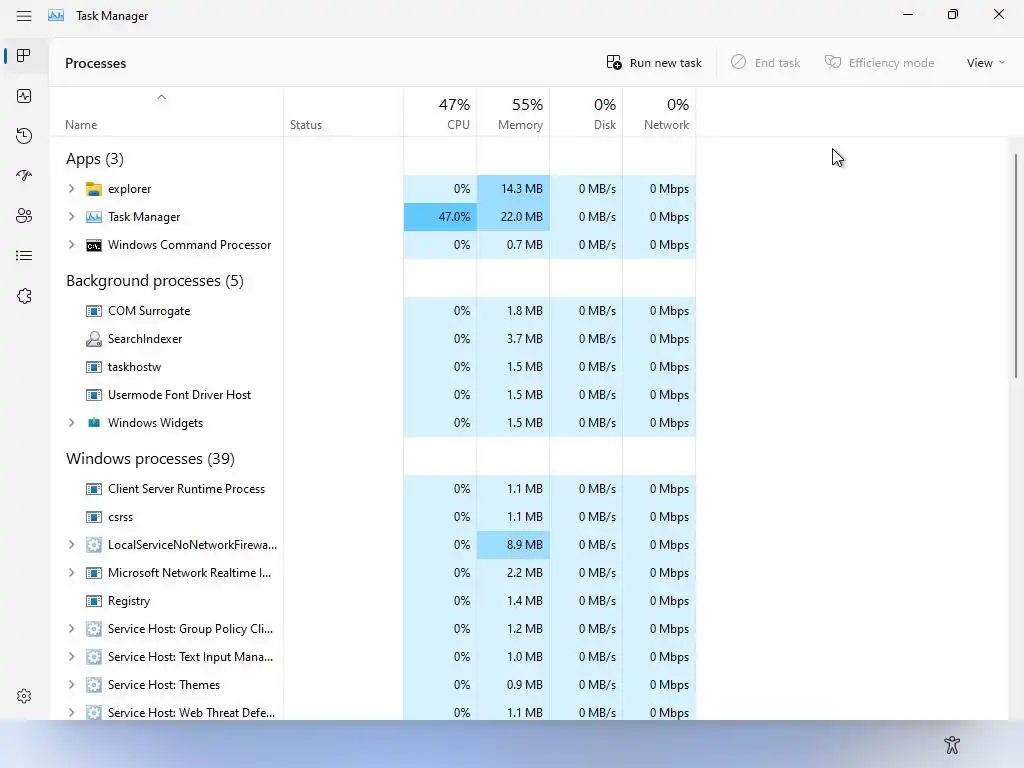This screenshot has width=1024, height=768.
Task: Open the View dropdown menu
Action: point(985,63)
